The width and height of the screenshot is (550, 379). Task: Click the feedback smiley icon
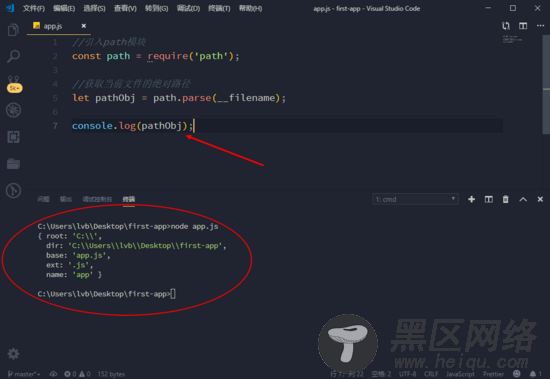coord(517,374)
